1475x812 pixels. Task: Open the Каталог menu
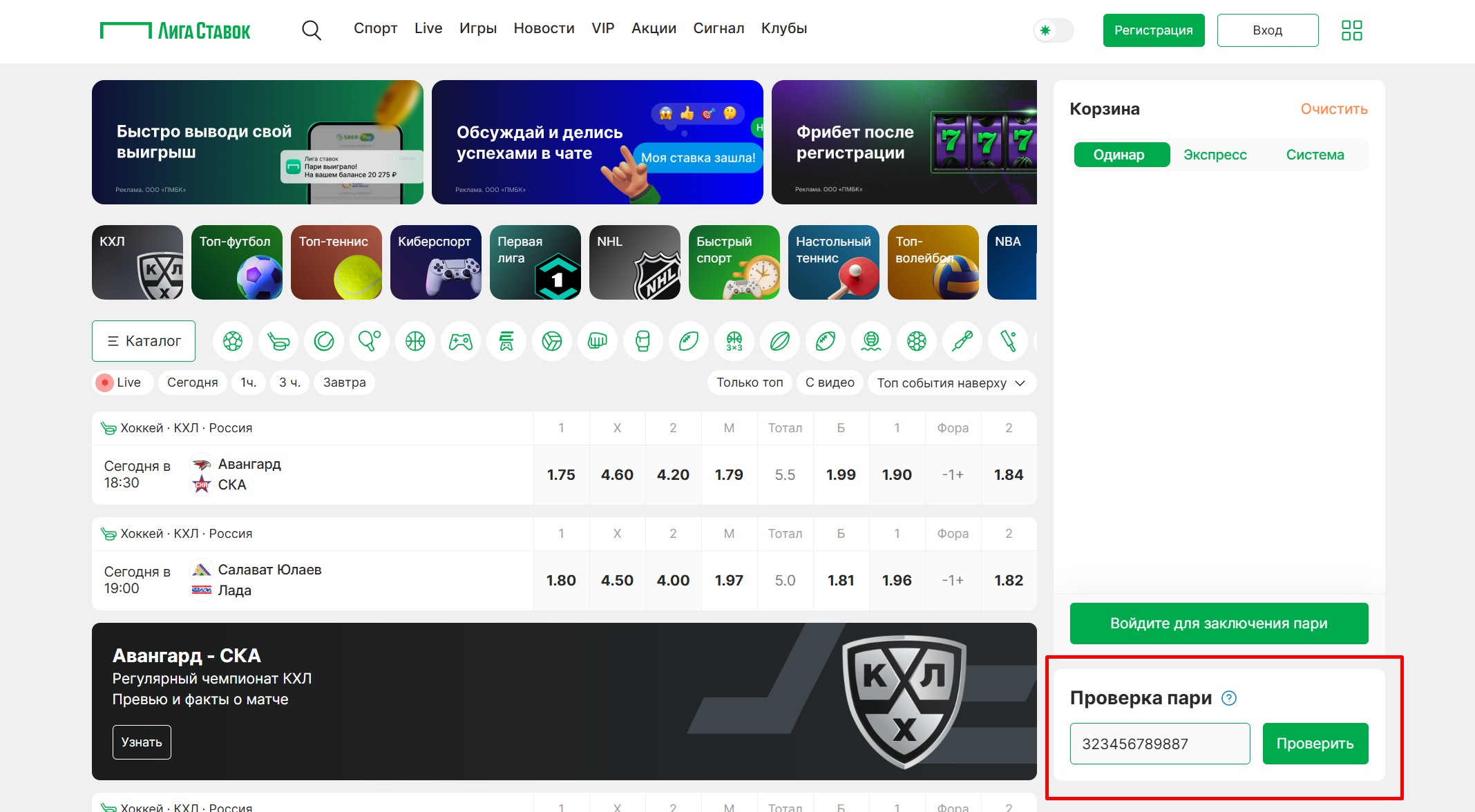tap(144, 341)
